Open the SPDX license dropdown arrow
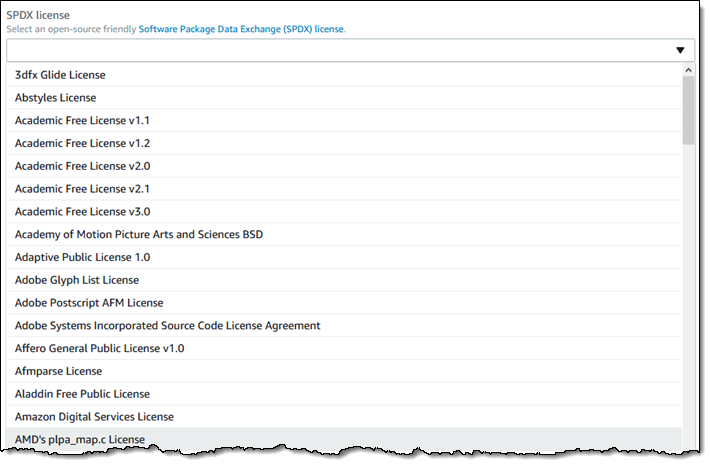This screenshot has width=710, height=465. (679, 50)
